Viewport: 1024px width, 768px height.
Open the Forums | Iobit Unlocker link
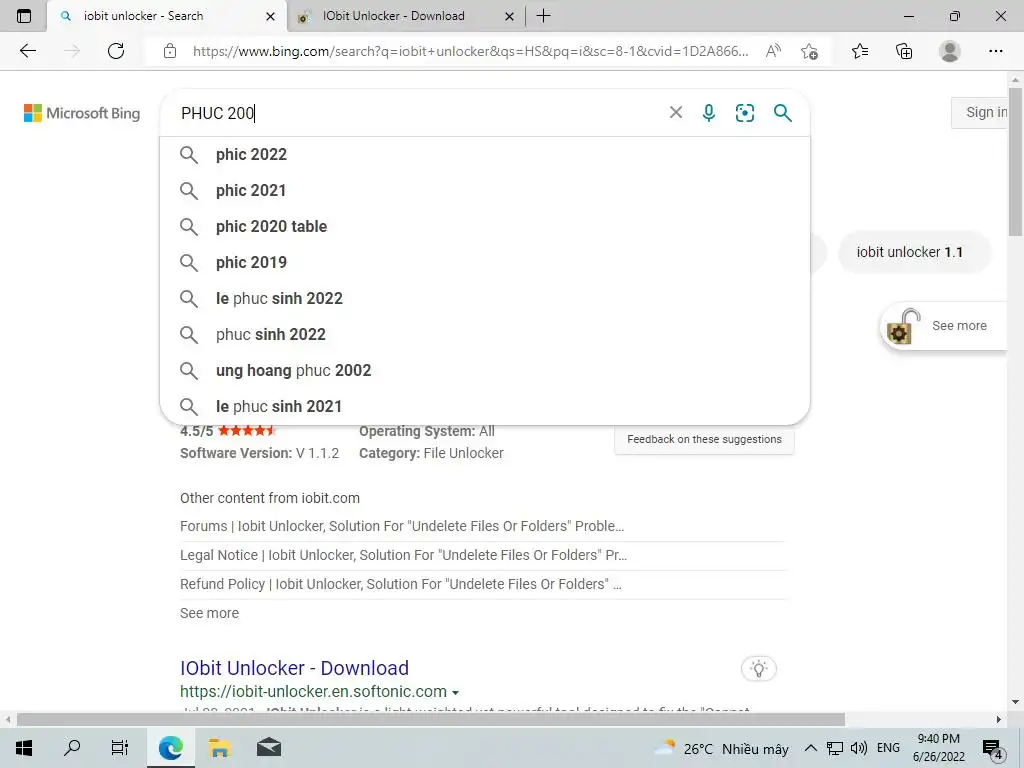coord(402,526)
